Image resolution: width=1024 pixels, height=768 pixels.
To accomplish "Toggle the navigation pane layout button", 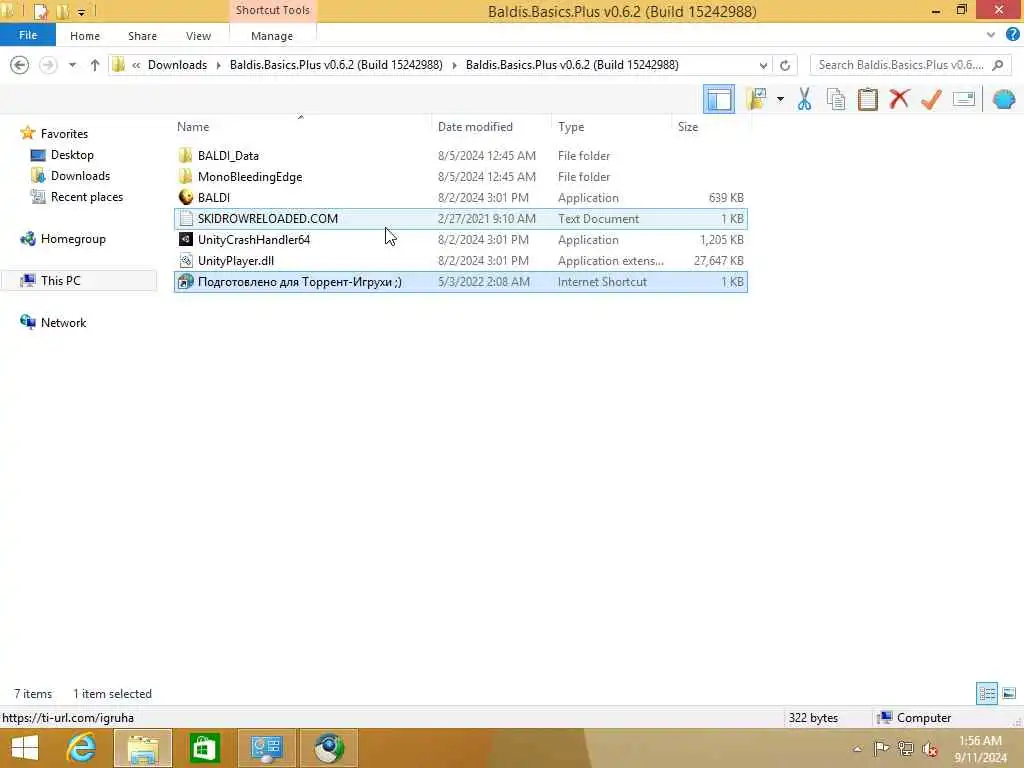I will coord(718,99).
